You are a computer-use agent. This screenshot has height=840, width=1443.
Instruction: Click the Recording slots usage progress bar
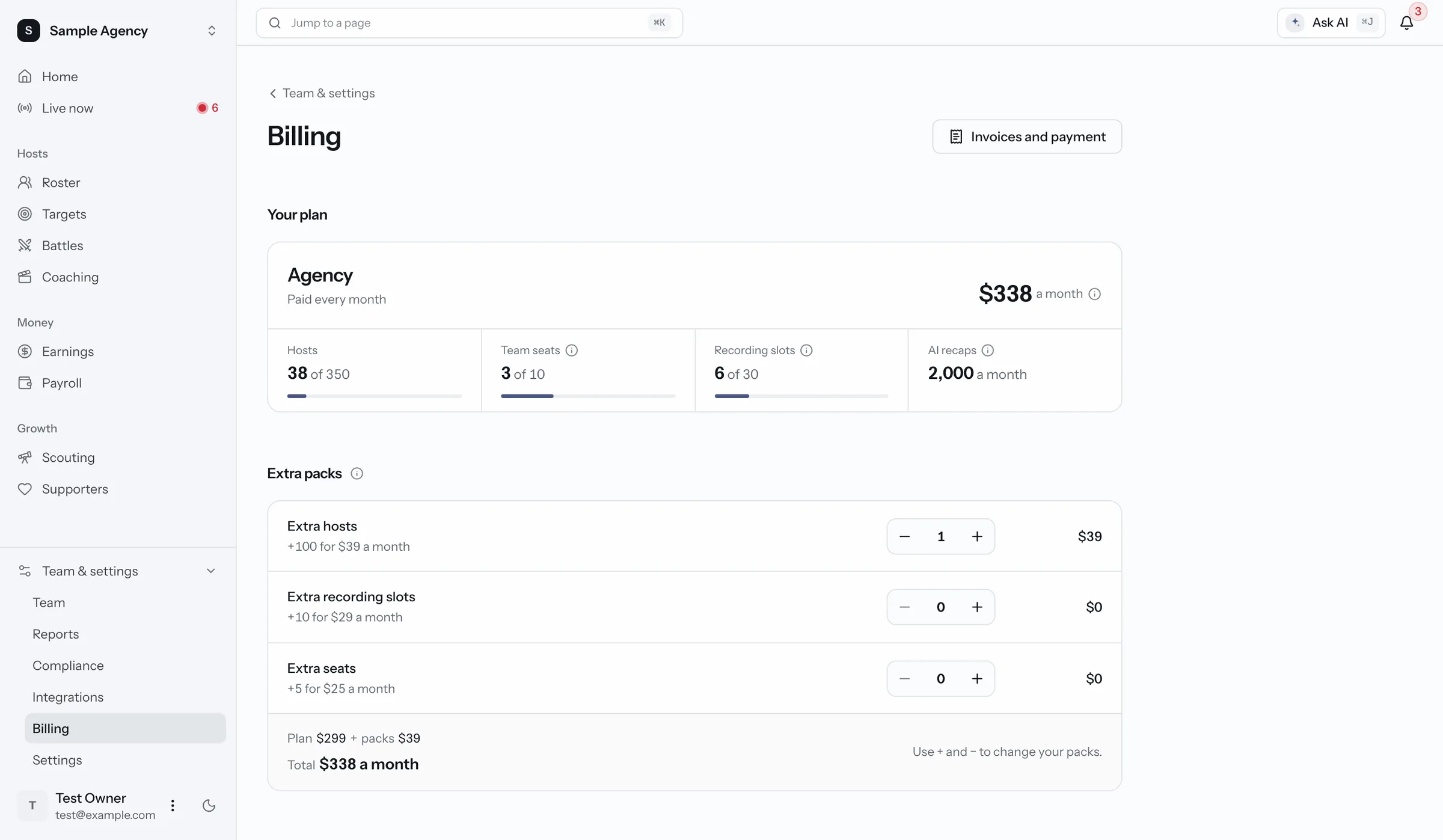coord(801,396)
